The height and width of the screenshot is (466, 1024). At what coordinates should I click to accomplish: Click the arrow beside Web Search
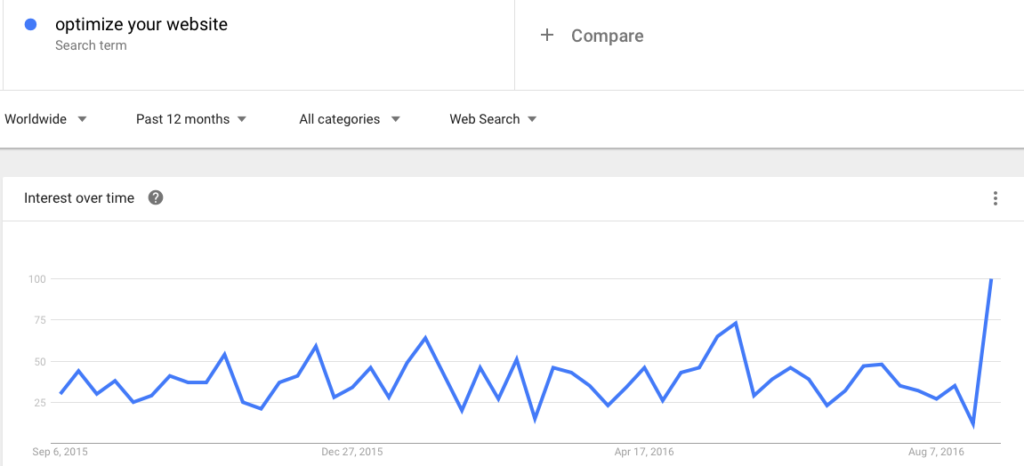click(x=532, y=119)
